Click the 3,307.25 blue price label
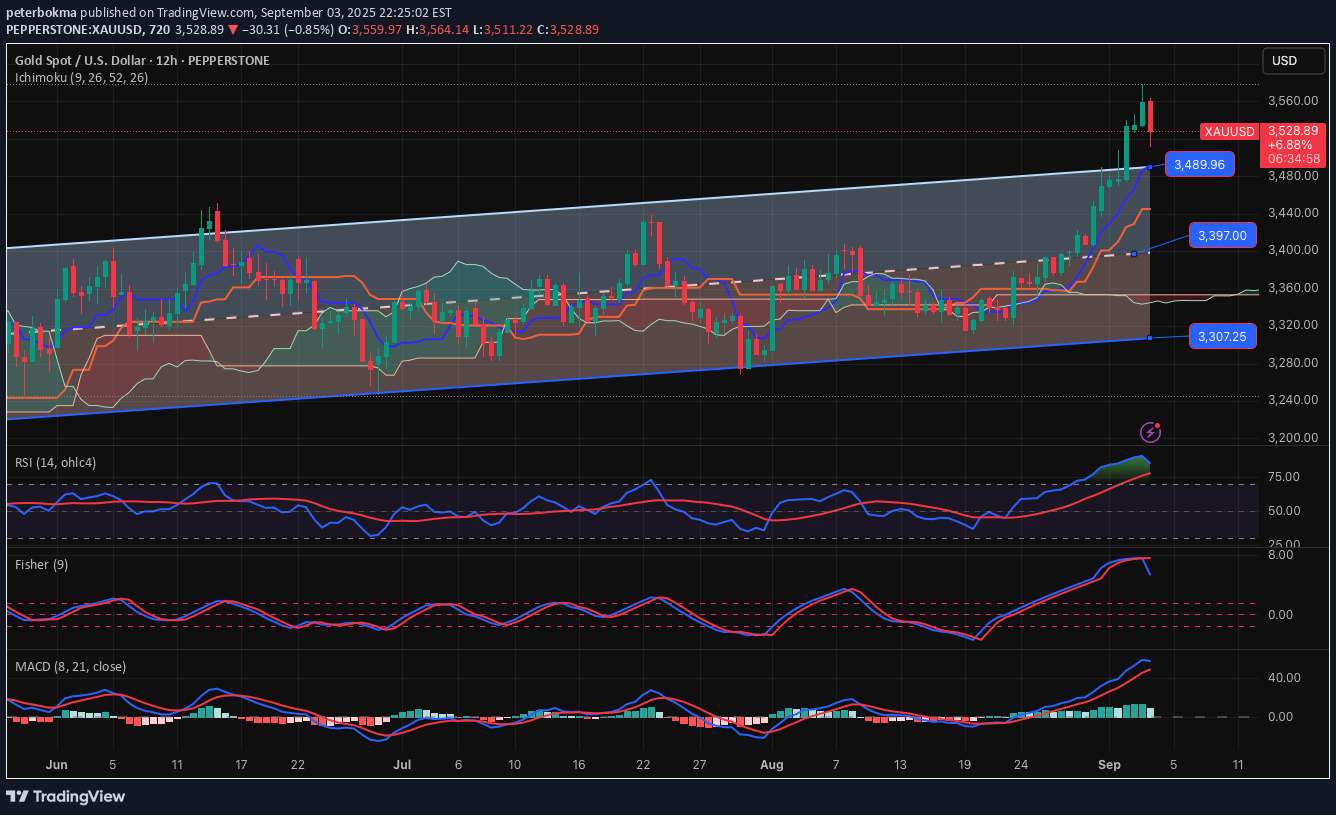 point(1224,337)
